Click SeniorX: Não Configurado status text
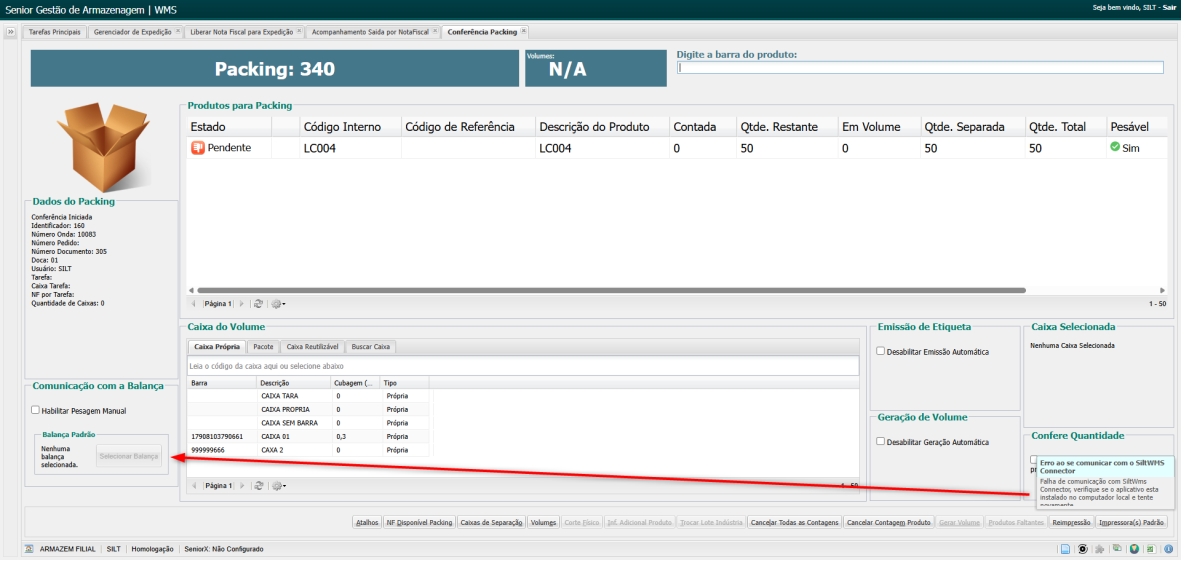The width and height of the screenshot is (1191, 570). coord(223,549)
